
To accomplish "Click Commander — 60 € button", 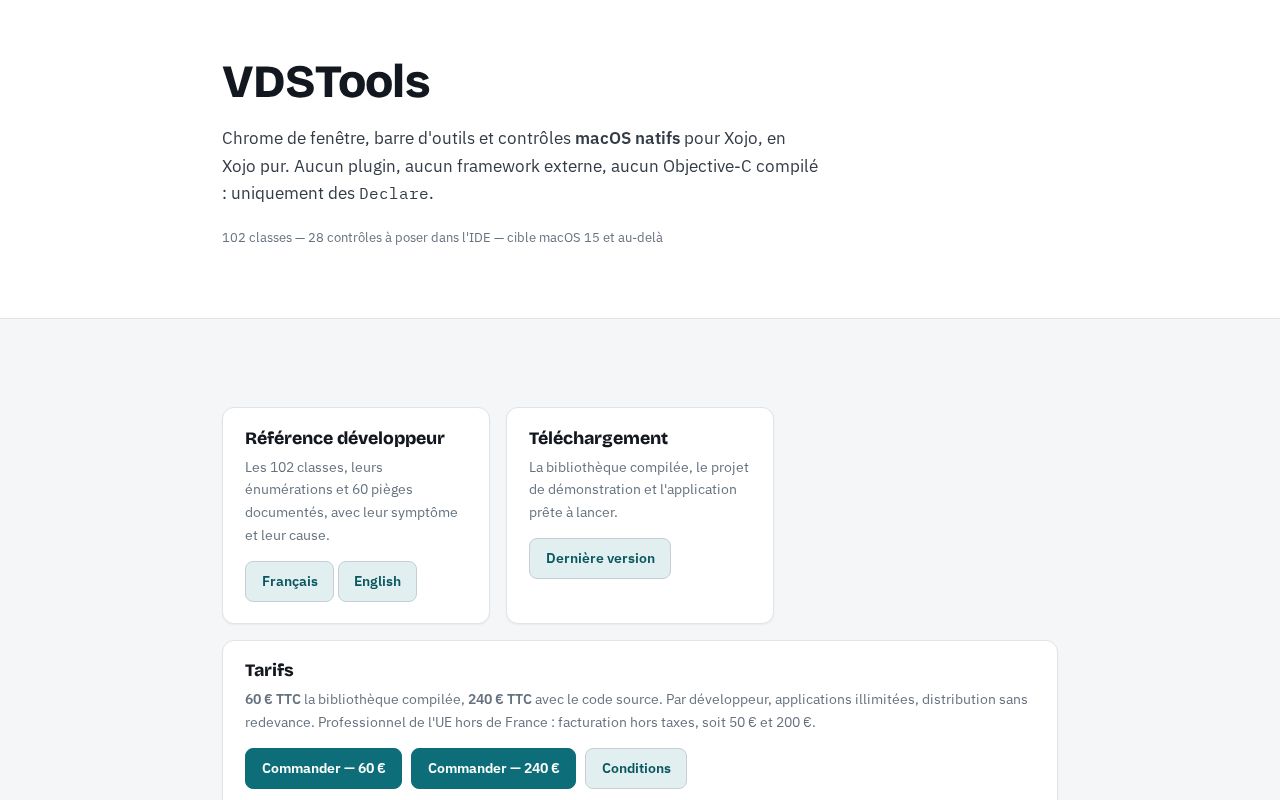I will click(323, 768).
